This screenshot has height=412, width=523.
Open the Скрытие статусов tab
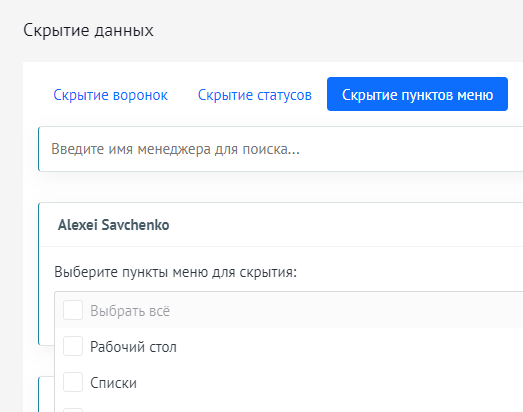point(255,95)
